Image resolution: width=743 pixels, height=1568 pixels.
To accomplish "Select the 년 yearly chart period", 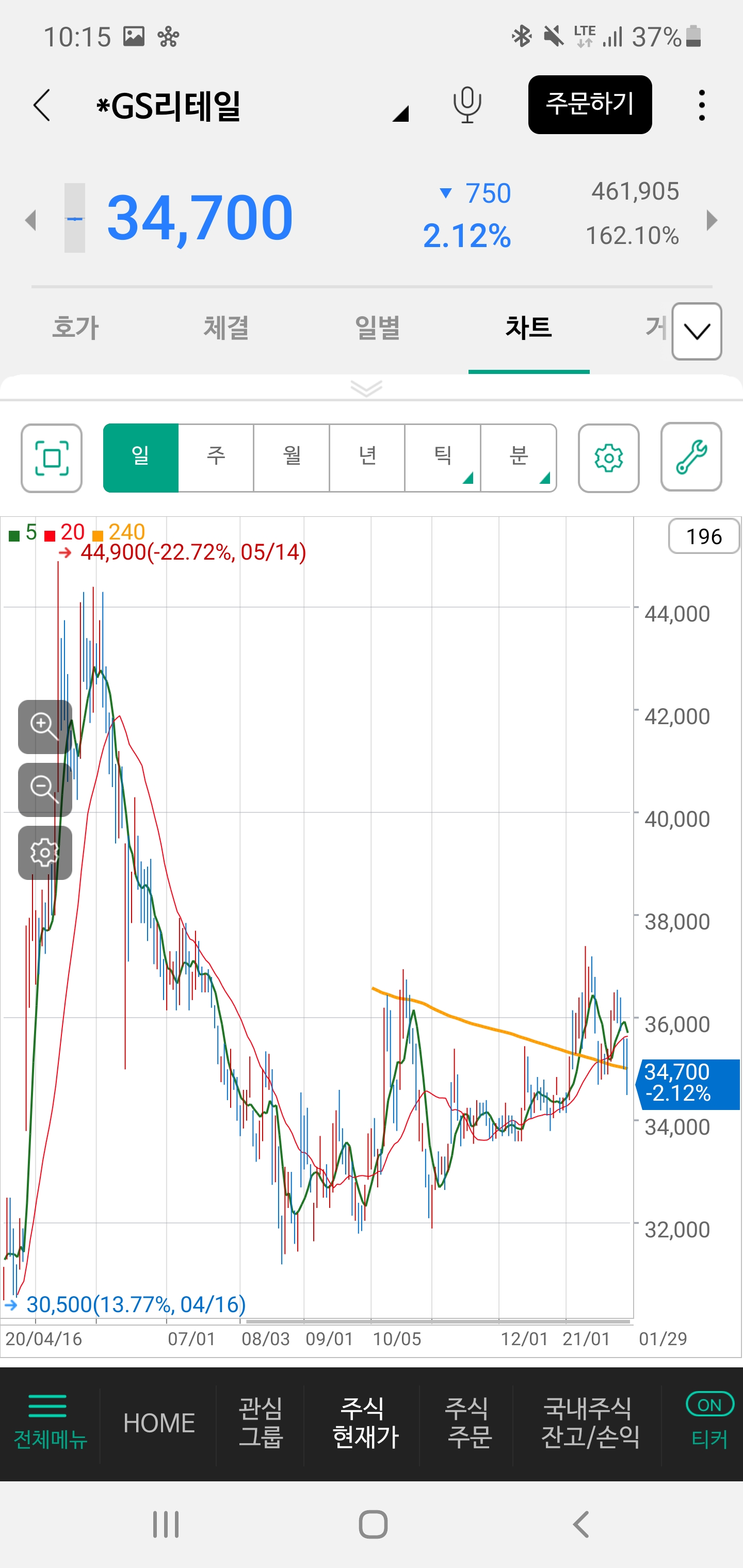I will tap(367, 458).
